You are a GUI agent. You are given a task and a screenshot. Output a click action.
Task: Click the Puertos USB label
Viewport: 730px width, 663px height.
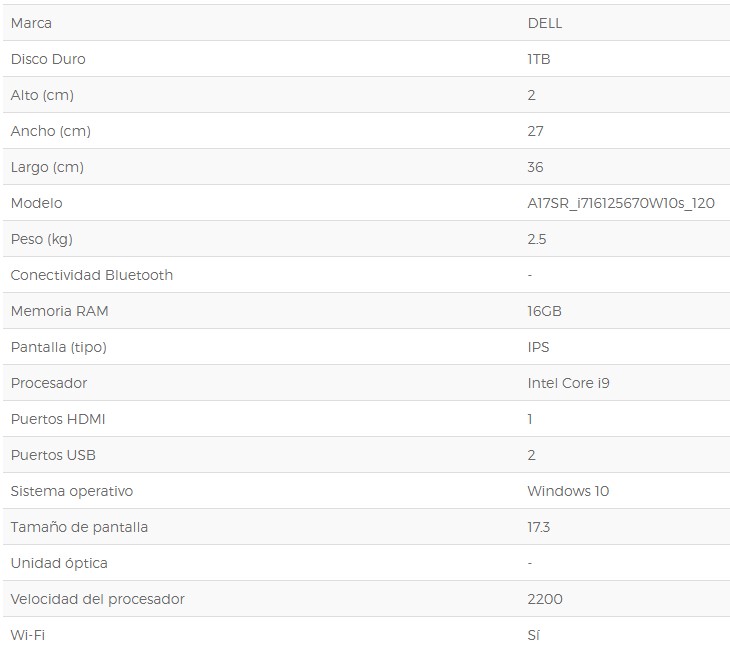[53, 455]
